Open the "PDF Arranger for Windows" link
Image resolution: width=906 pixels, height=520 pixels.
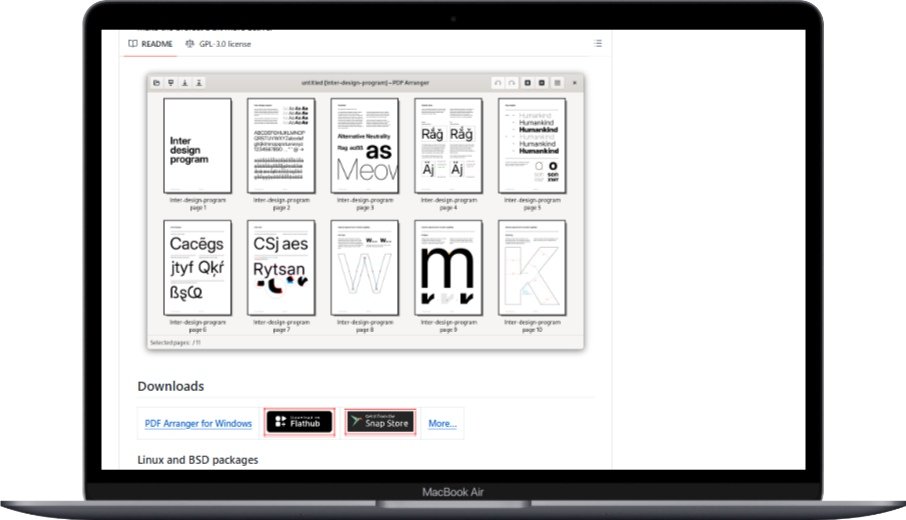(x=198, y=424)
